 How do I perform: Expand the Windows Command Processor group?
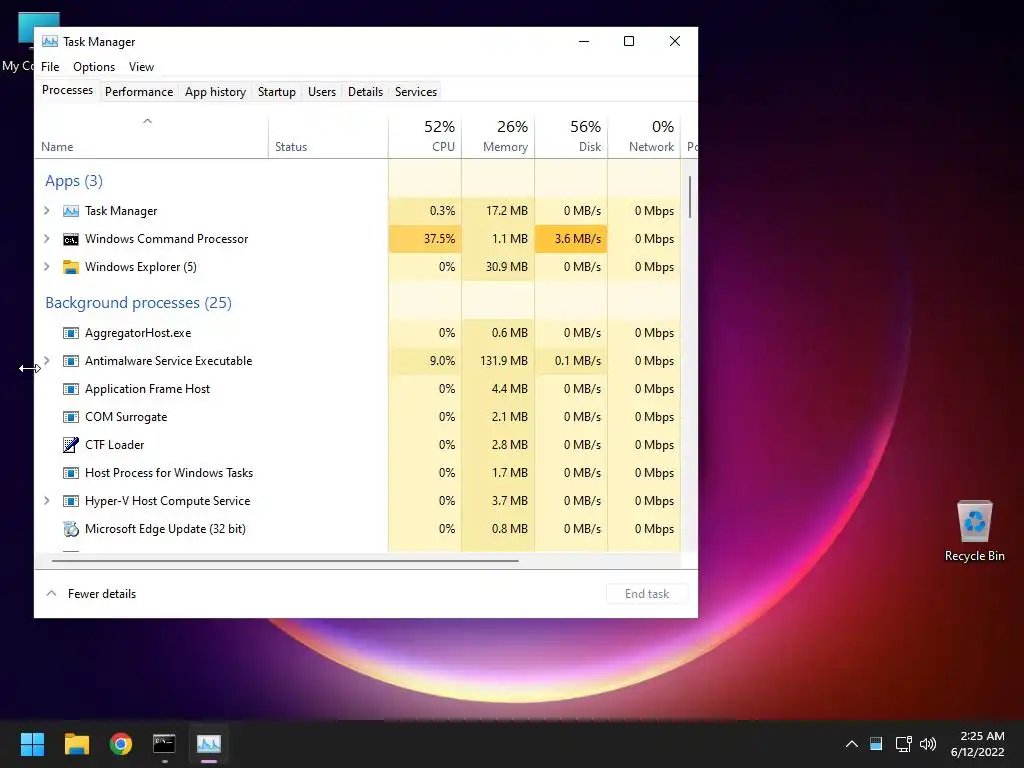(47, 238)
